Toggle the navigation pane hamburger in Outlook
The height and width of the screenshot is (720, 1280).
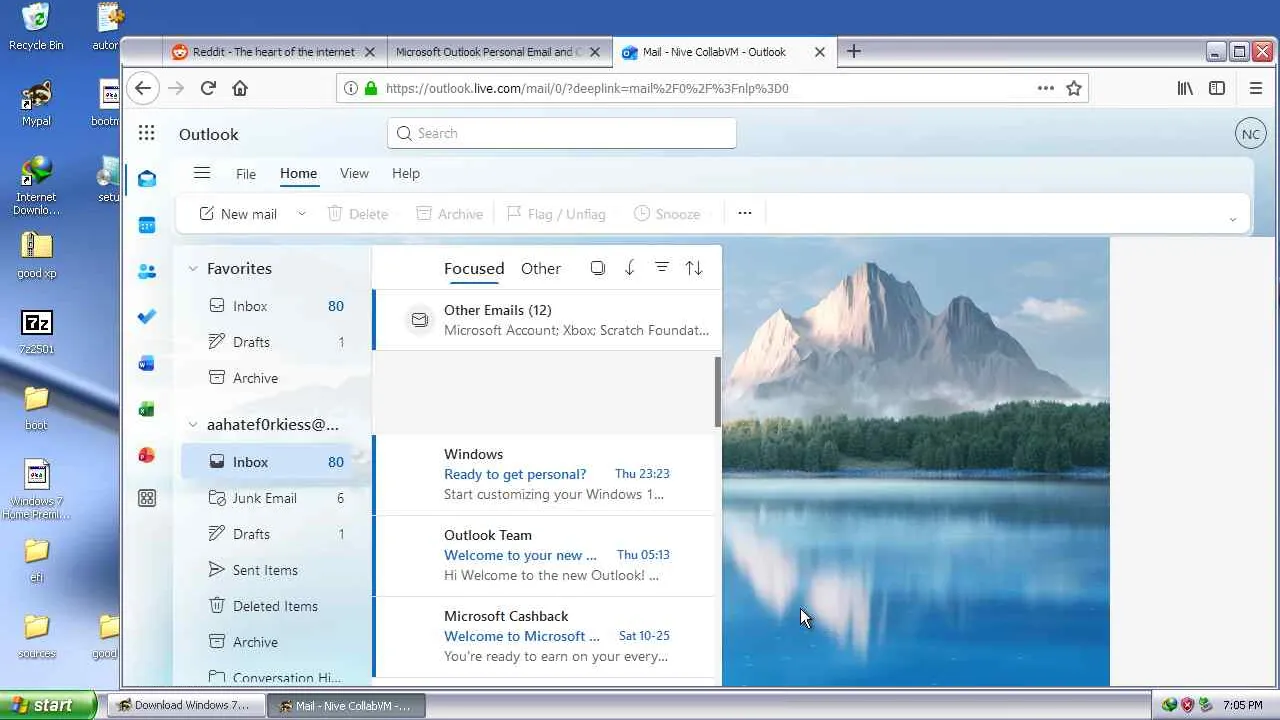202,173
